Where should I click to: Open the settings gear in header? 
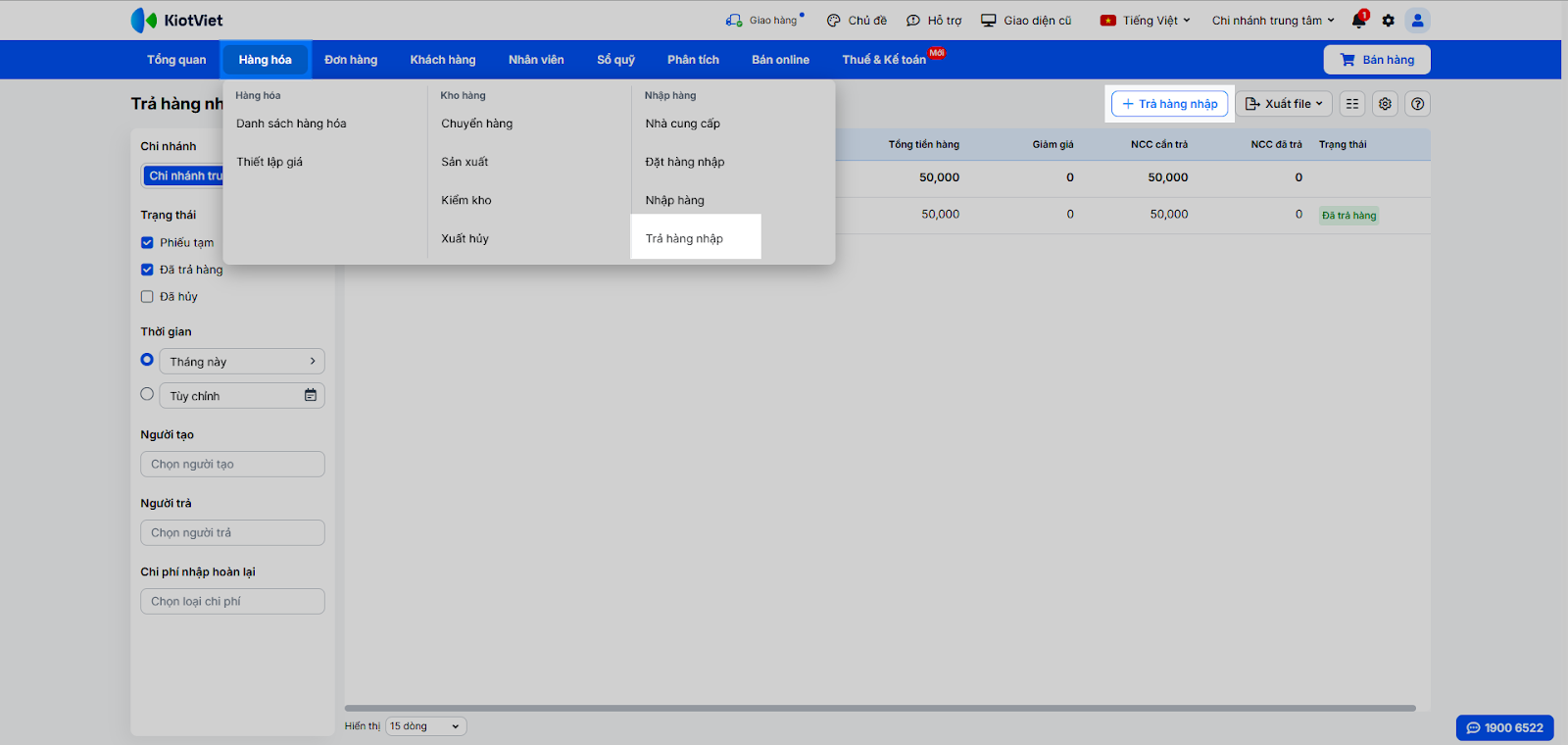click(1388, 21)
